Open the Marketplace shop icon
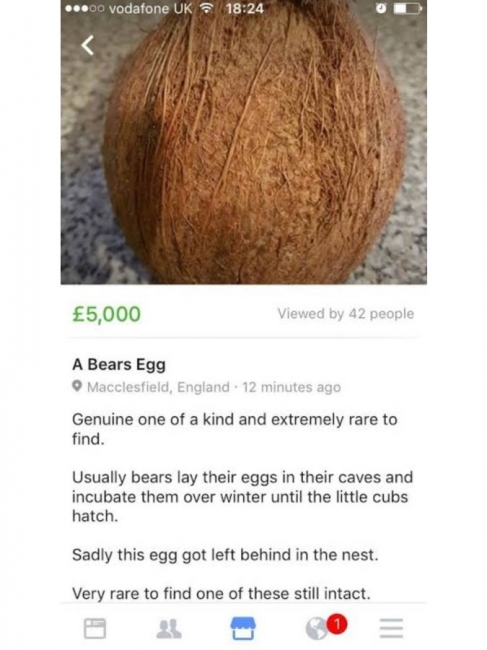This screenshot has height=650, width=487. [243, 628]
